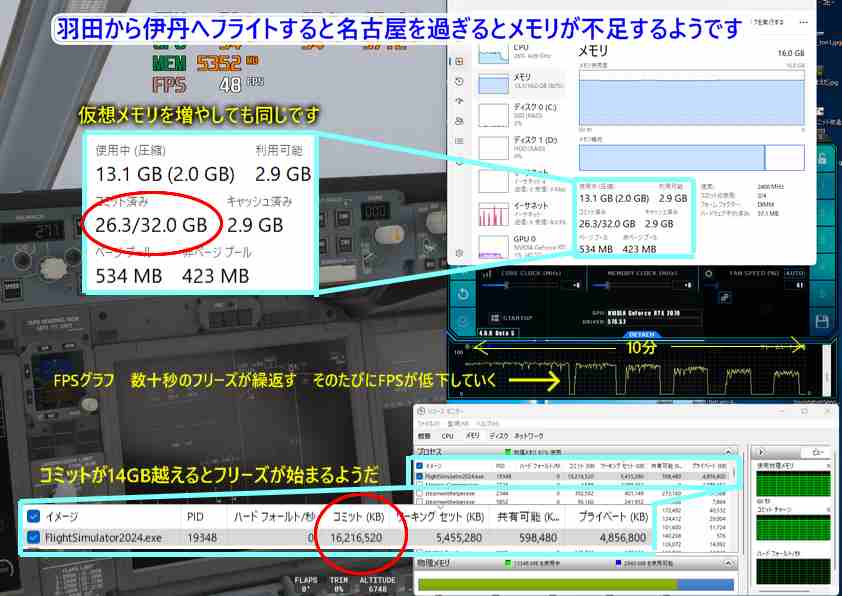The height and width of the screenshot is (596, 842).
Task: Click Afterburner's reset settings icon
Action: (463, 294)
